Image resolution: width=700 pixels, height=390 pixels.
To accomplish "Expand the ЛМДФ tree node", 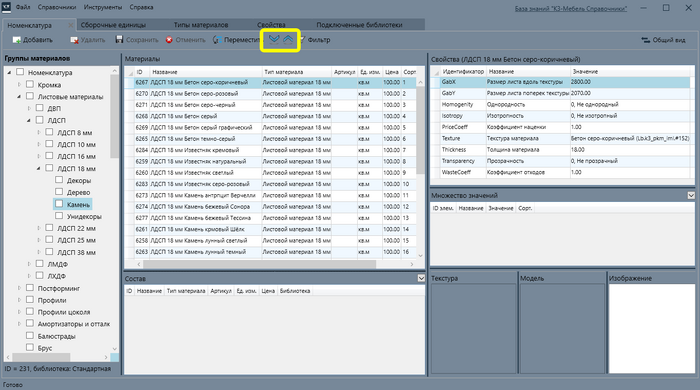I will [x=29, y=264].
